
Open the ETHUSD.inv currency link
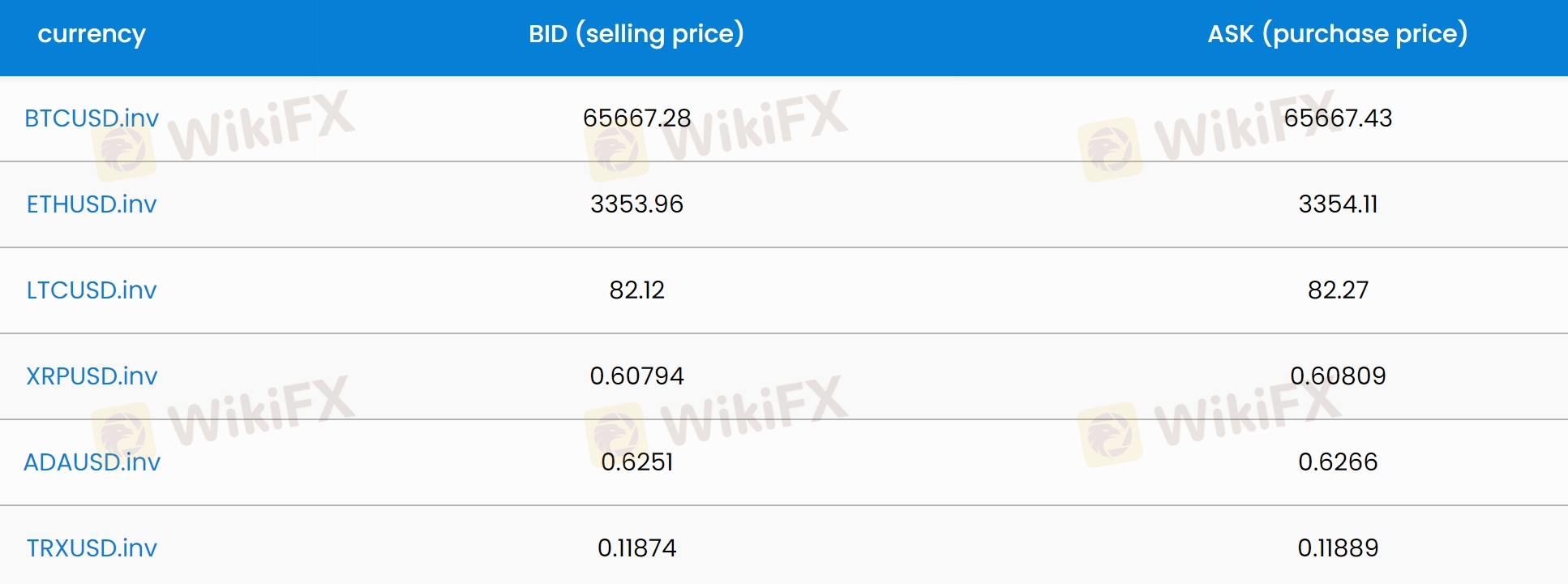[x=92, y=204]
